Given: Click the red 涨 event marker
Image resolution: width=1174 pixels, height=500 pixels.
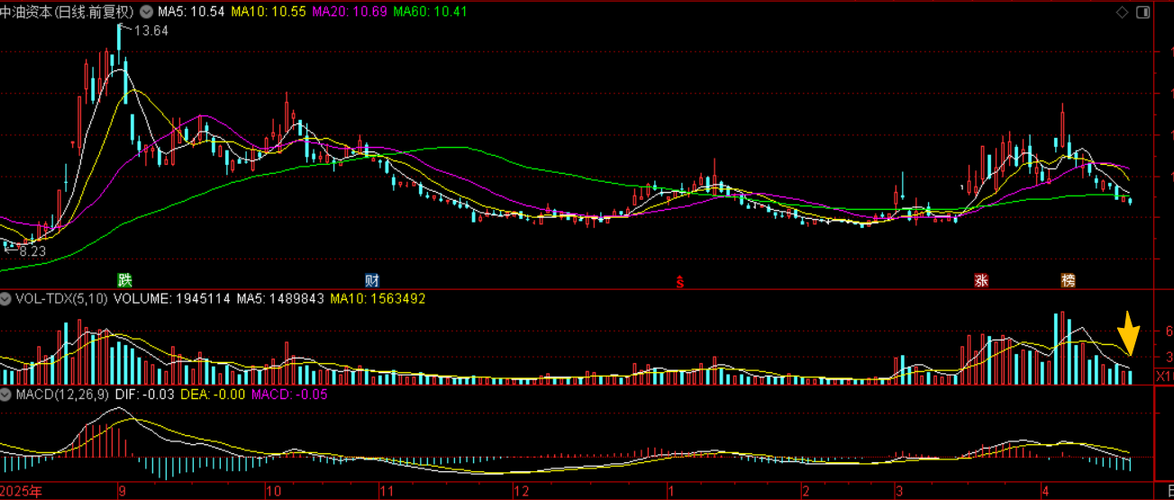Looking at the screenshot, I should click(981, 281).
